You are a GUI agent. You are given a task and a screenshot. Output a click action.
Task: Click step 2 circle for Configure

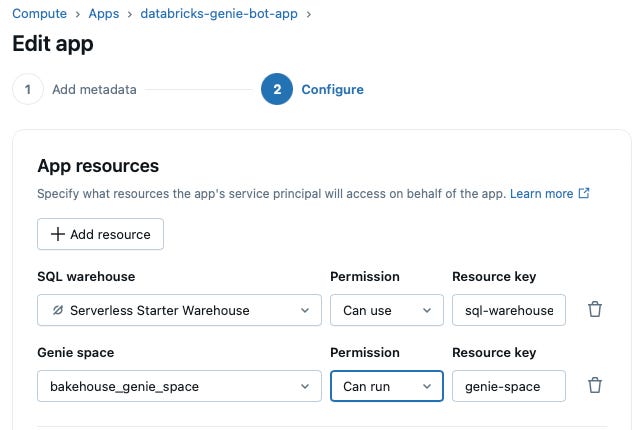click(x=277, y=89)
